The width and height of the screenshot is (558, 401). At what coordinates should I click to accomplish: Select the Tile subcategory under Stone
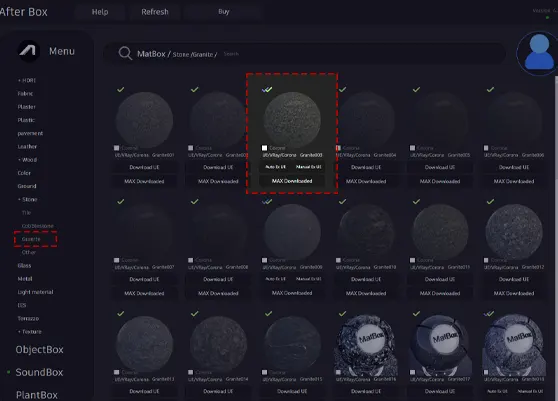[x=26, y=213]
